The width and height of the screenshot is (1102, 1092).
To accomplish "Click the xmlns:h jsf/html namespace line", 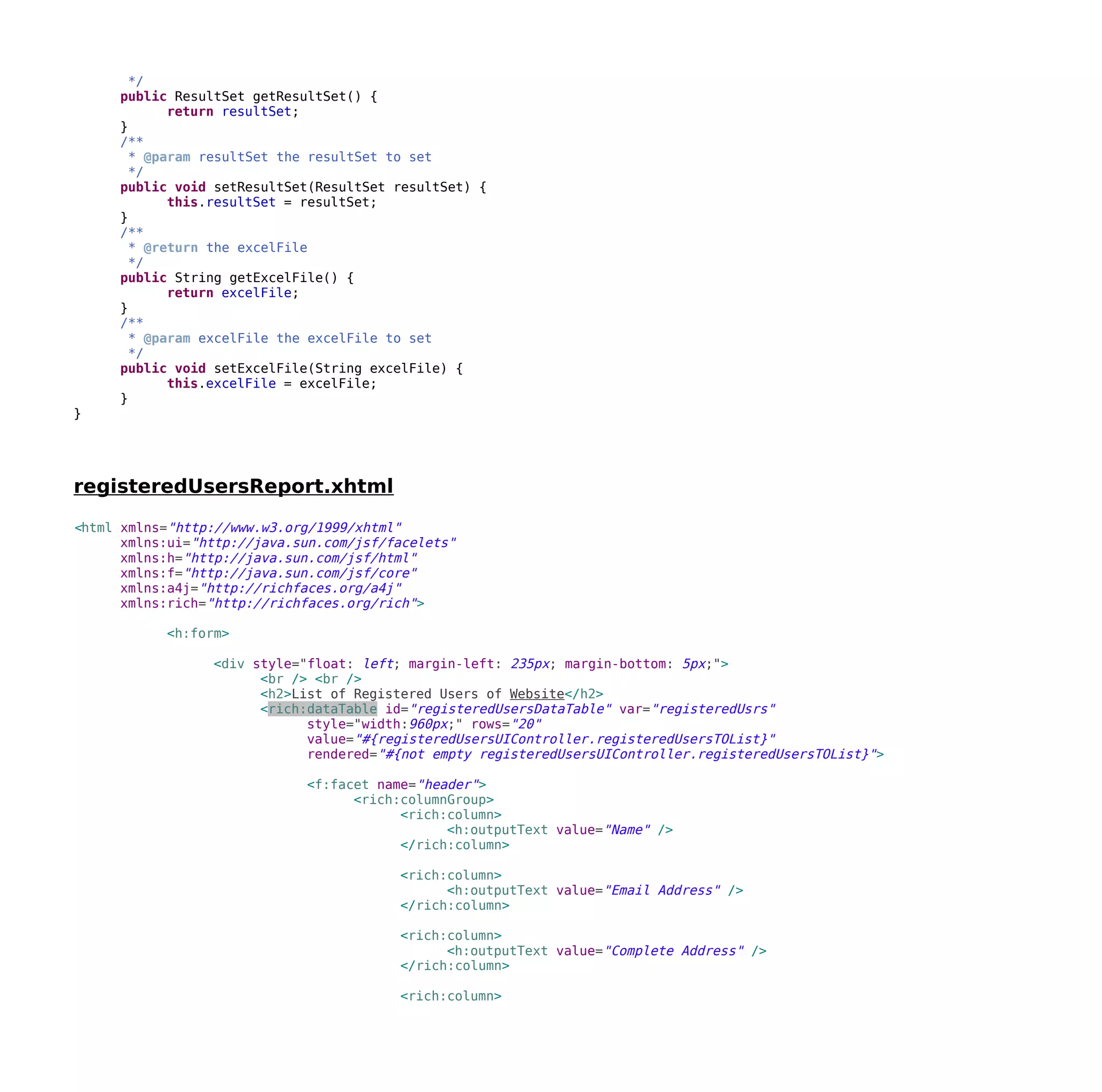I will coord(269,558).
